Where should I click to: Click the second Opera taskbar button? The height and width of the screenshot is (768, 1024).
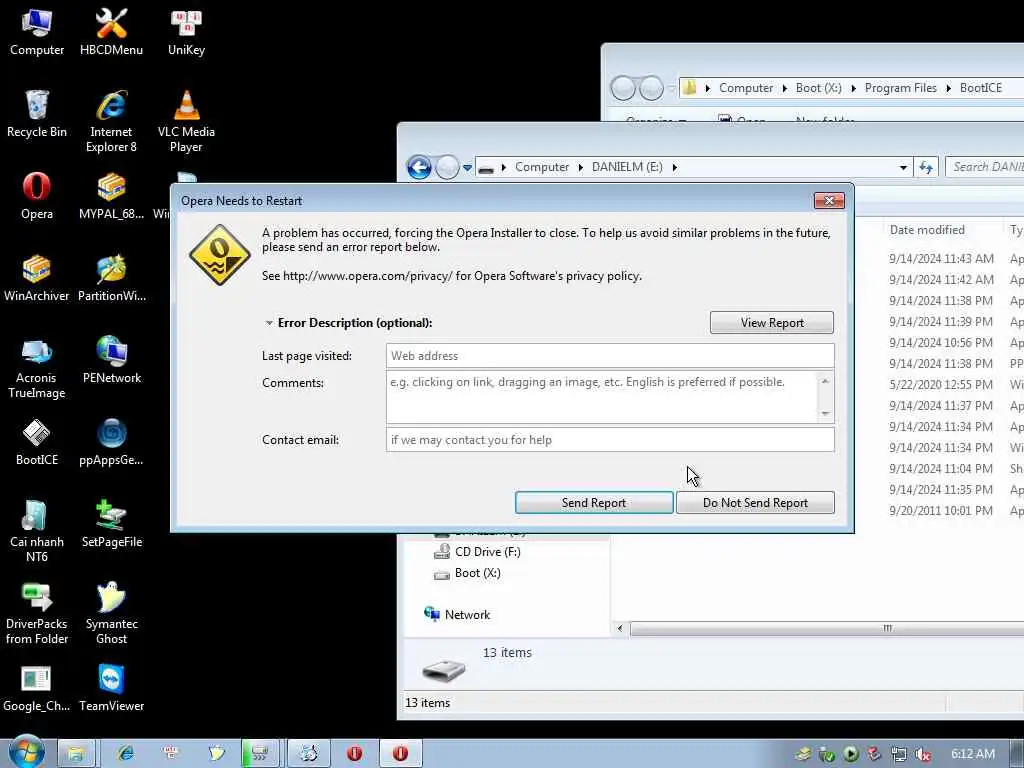click(x=400, y=754)
